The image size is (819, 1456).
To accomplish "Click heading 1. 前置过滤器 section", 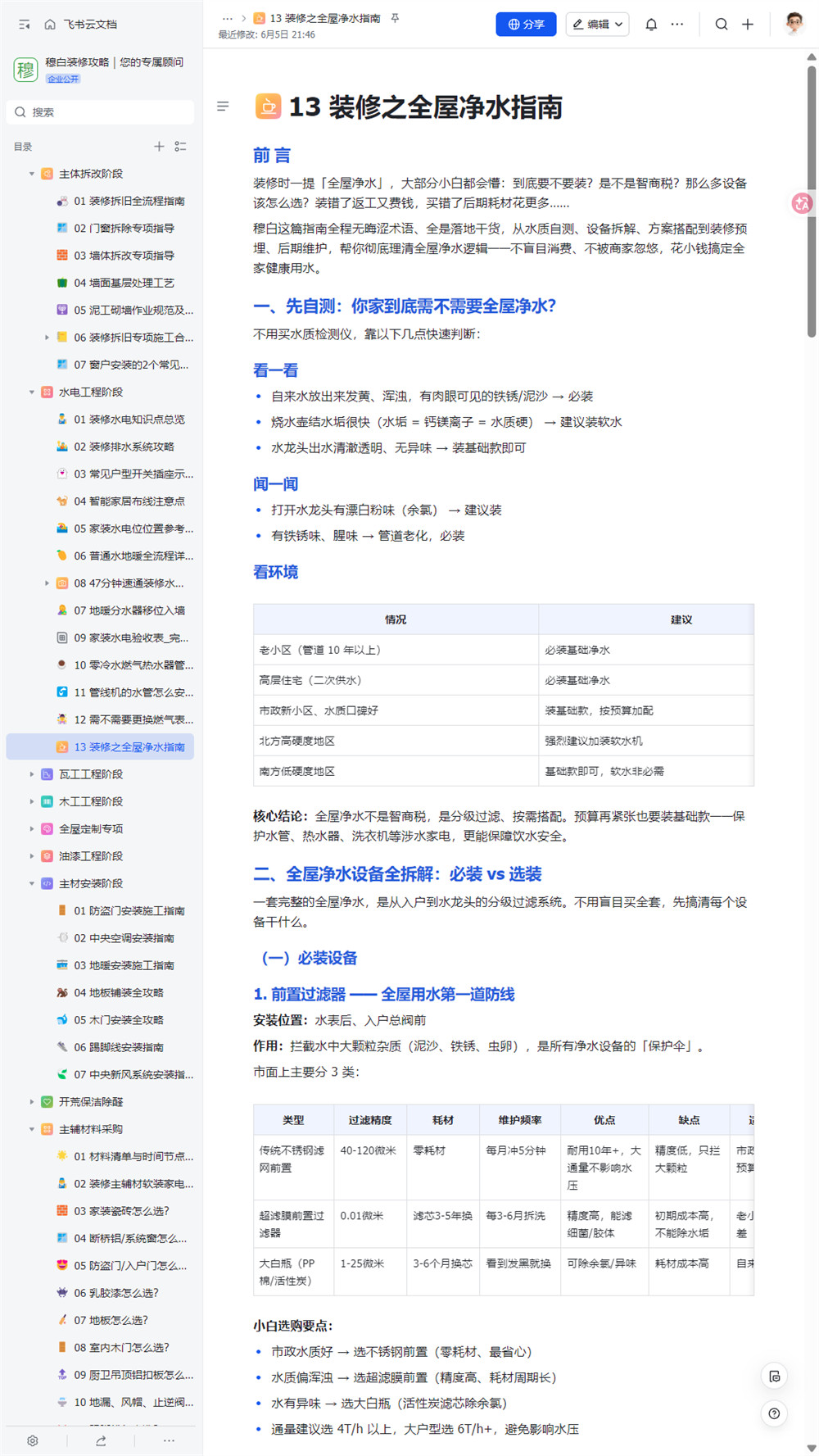I will (384, 994).
